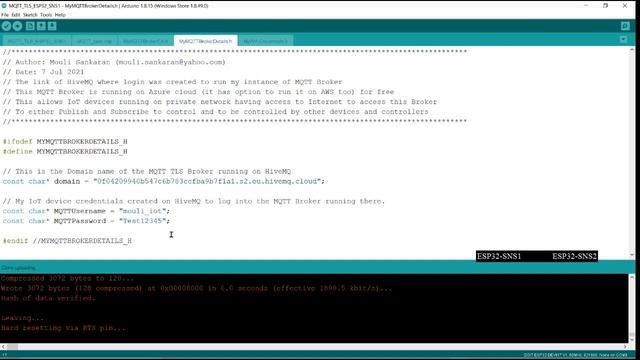This screenshot has width=640, height=360.
Task: Click the console horizontal scrollbar right arrow
Action: (x=625, y=347)
